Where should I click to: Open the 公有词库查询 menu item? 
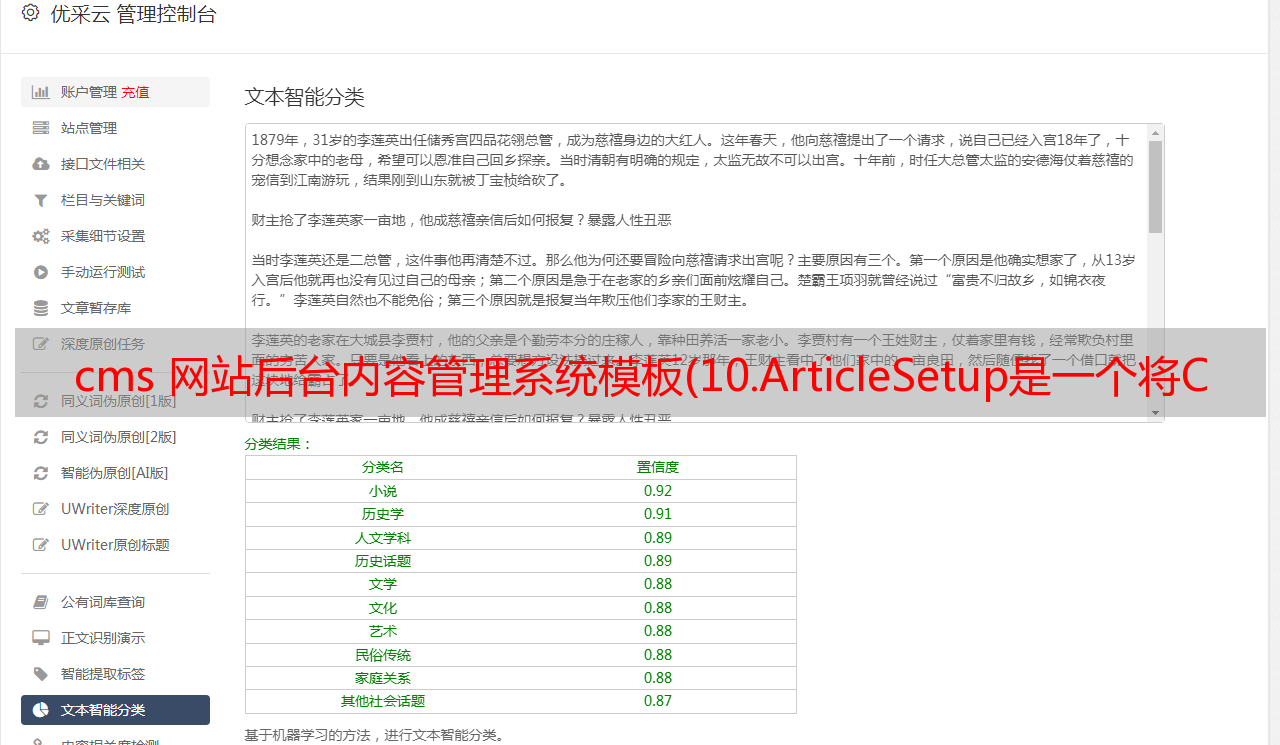pos(102,602)
